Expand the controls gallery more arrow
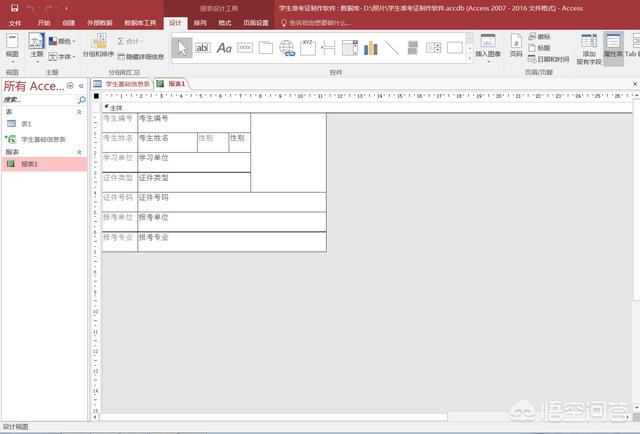This screenshot has height=434, width=640. pyautogui.click(x=470, y=59)
